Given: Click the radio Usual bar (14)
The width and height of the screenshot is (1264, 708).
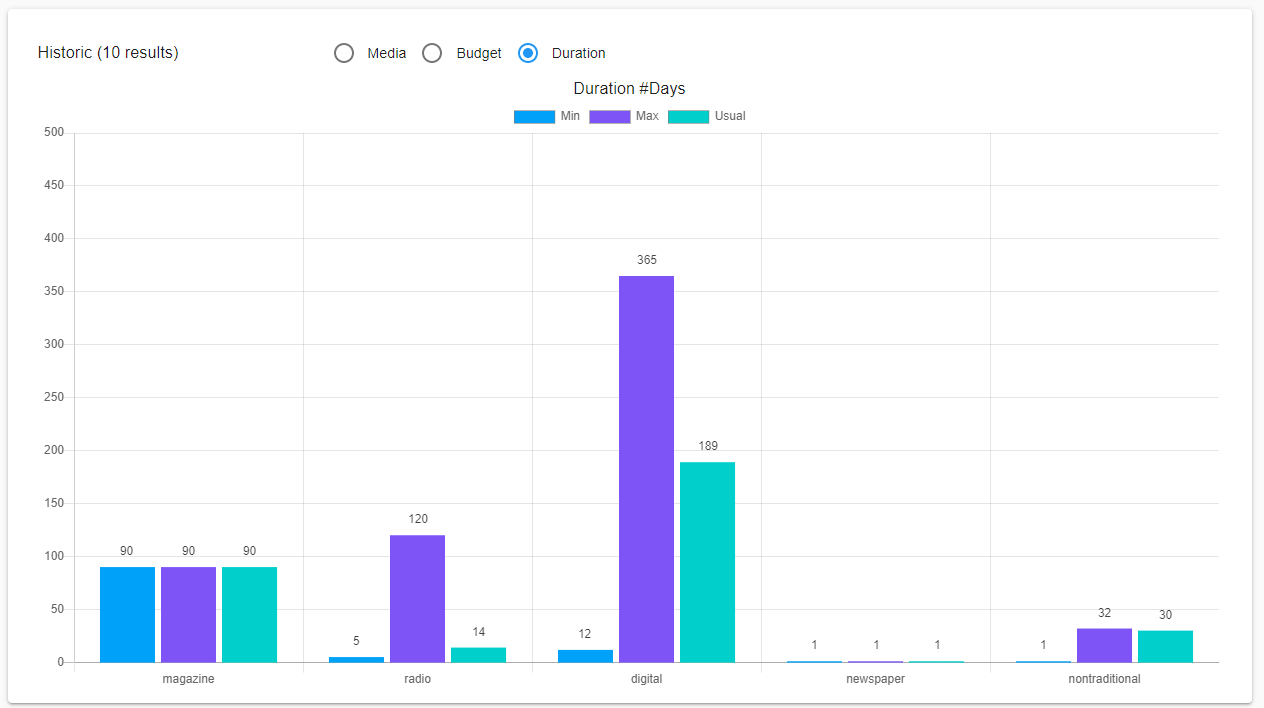Looking at the screenshot, I should (x=478, y=655).
